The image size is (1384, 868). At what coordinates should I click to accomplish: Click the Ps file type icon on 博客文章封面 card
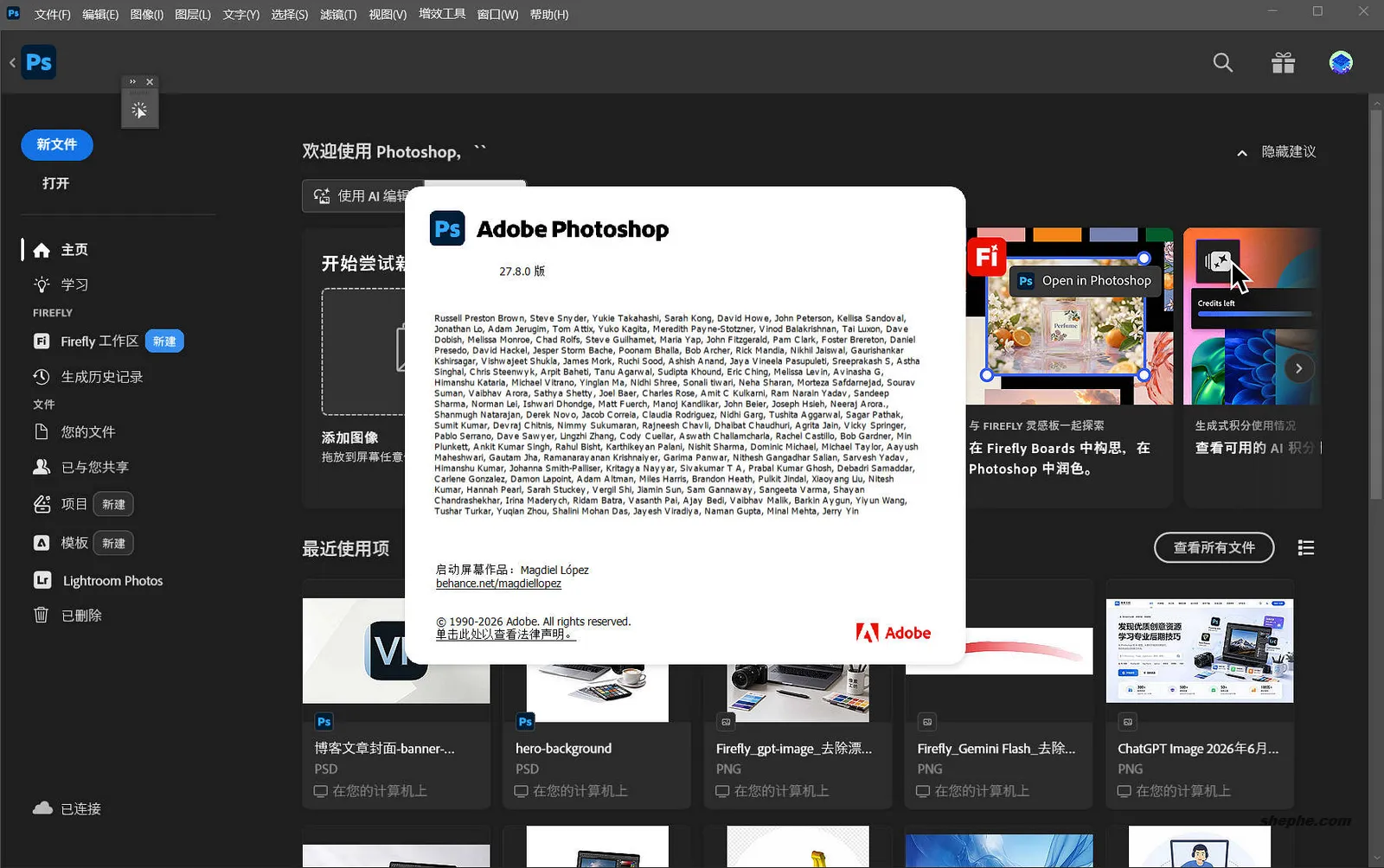coord(324,722)
